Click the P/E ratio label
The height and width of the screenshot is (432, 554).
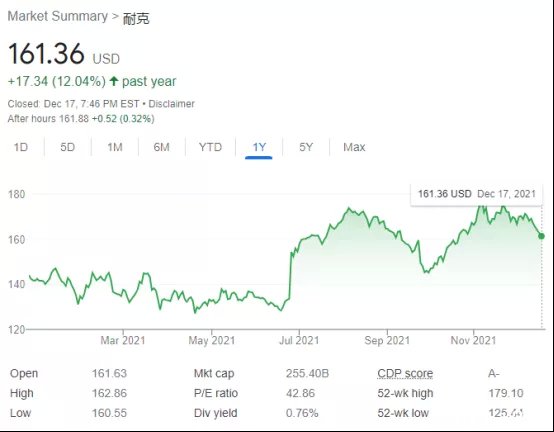pyautogui.click(x=216, y=393)
